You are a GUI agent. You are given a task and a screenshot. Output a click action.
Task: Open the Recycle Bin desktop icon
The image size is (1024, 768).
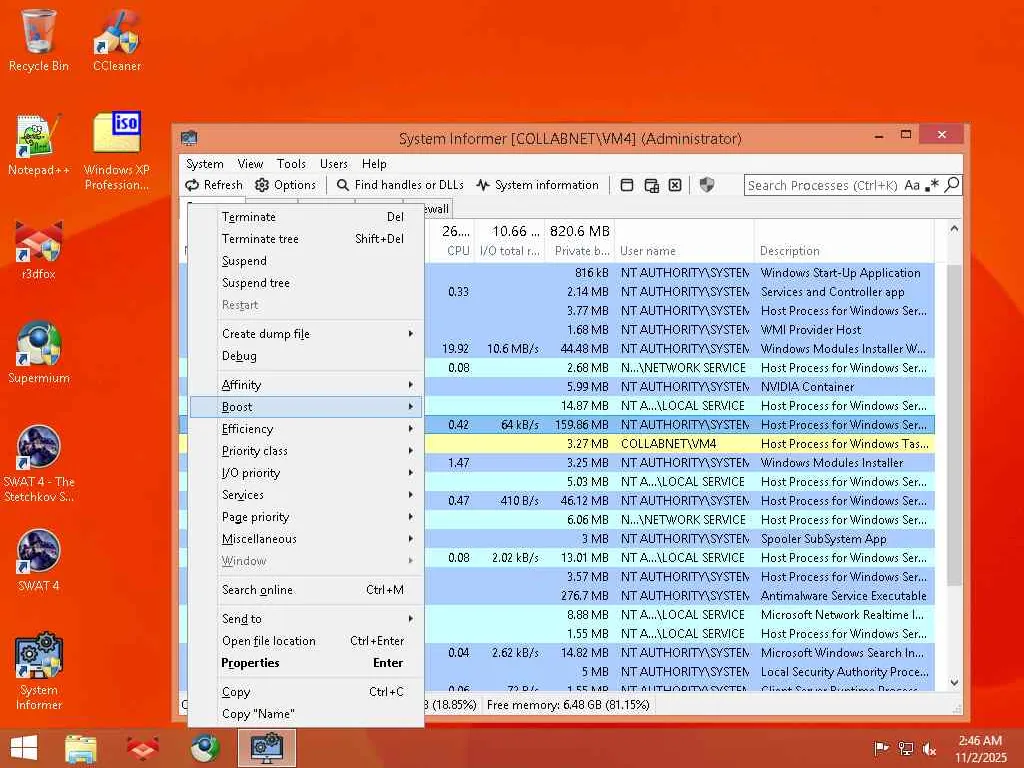[x=39, y=40]
